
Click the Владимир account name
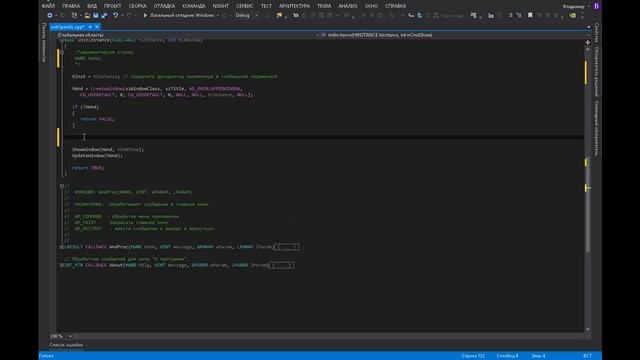click(x=574, y=6)
